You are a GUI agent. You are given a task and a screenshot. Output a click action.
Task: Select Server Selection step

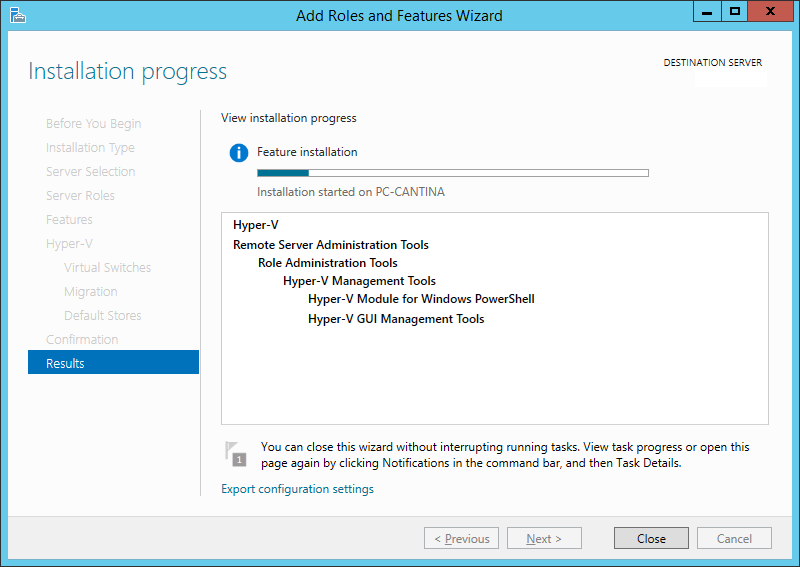click(90, 171)
